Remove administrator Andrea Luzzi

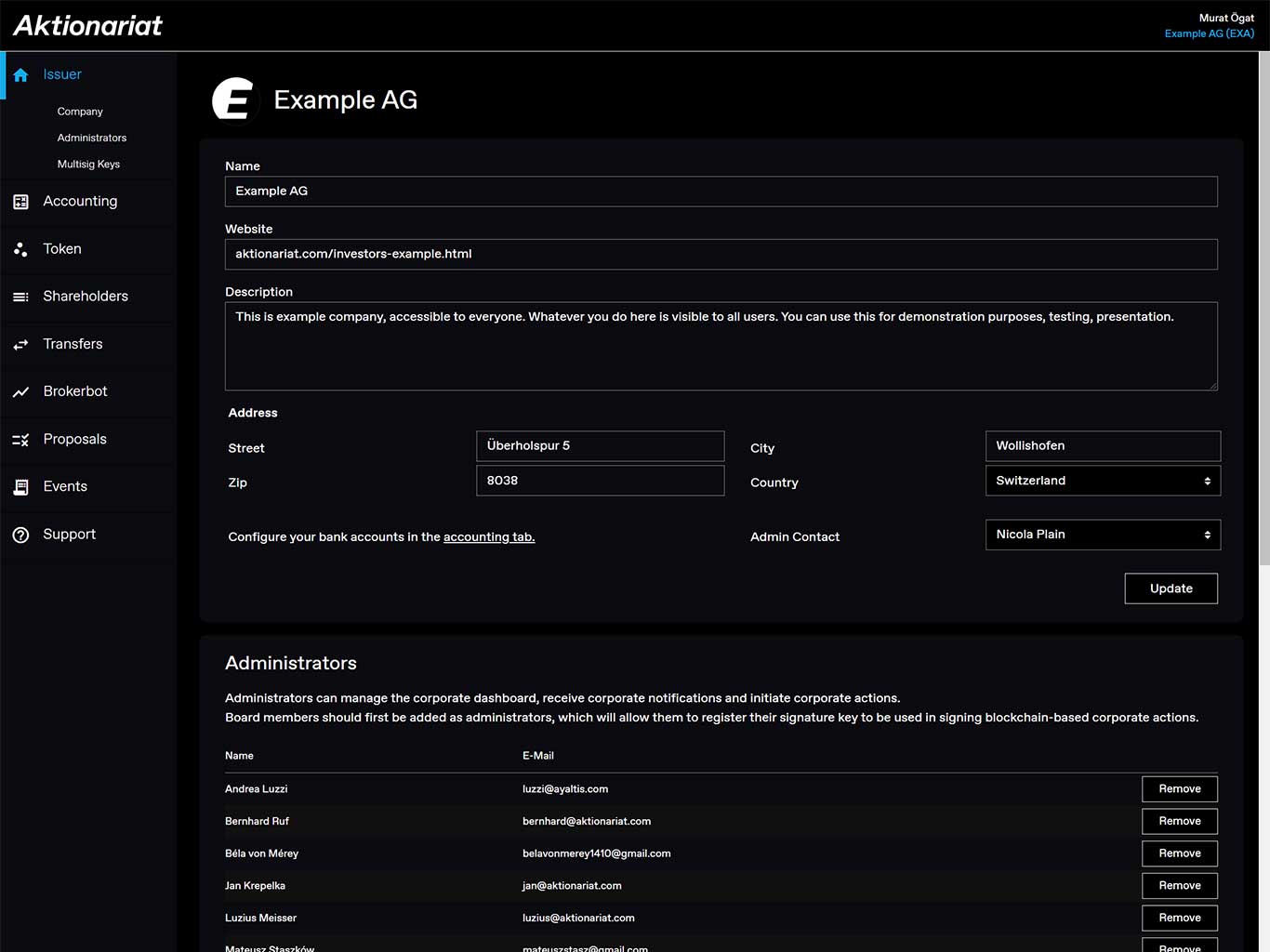[x=1179, y=789]
